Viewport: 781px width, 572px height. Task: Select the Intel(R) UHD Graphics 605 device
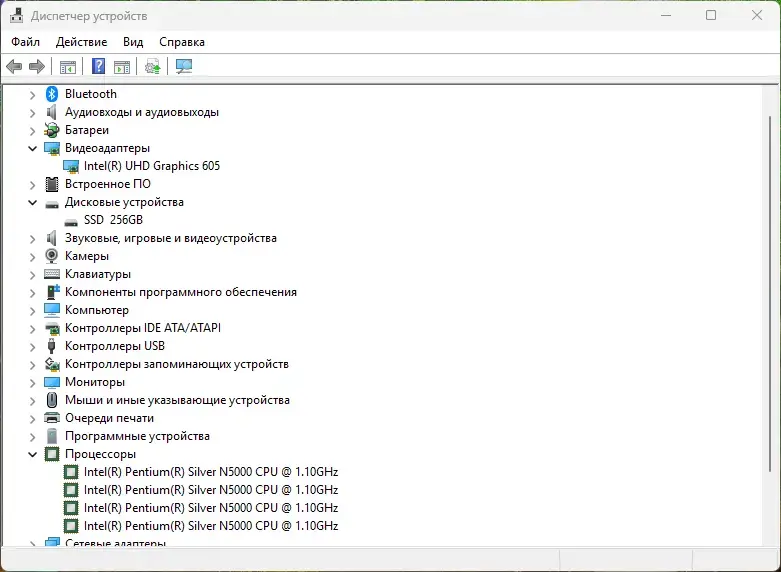pyautogui.click(x=152, y=166)
